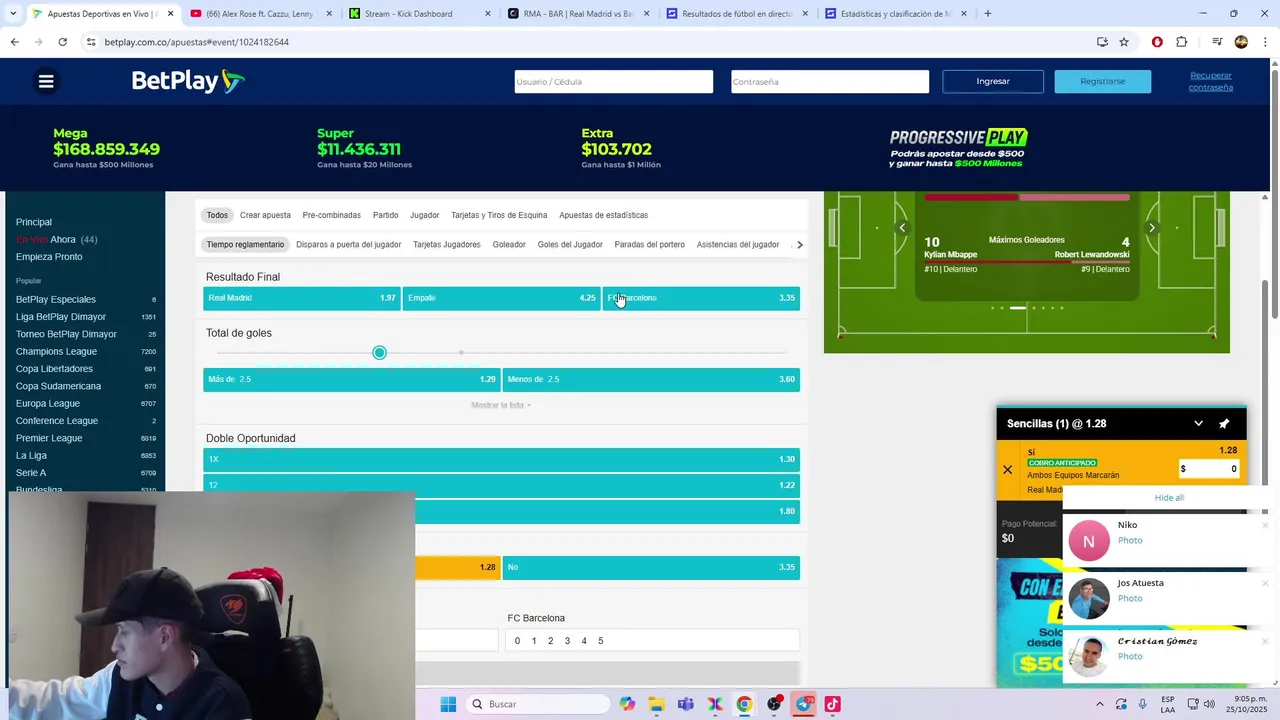Image resolution: width=1280 pixels, height=720 pixels.
Task: Dismiss the Jos Atuesta notification
Action: pyautogui.click(x=1265, y=583)
